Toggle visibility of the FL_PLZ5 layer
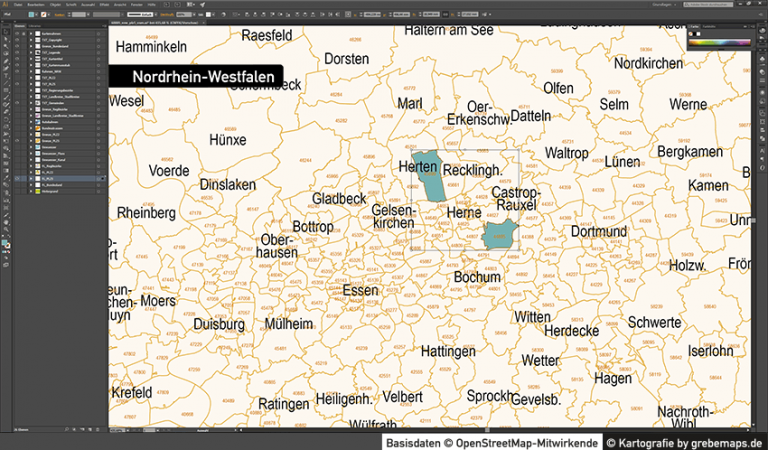 [18, 178]
